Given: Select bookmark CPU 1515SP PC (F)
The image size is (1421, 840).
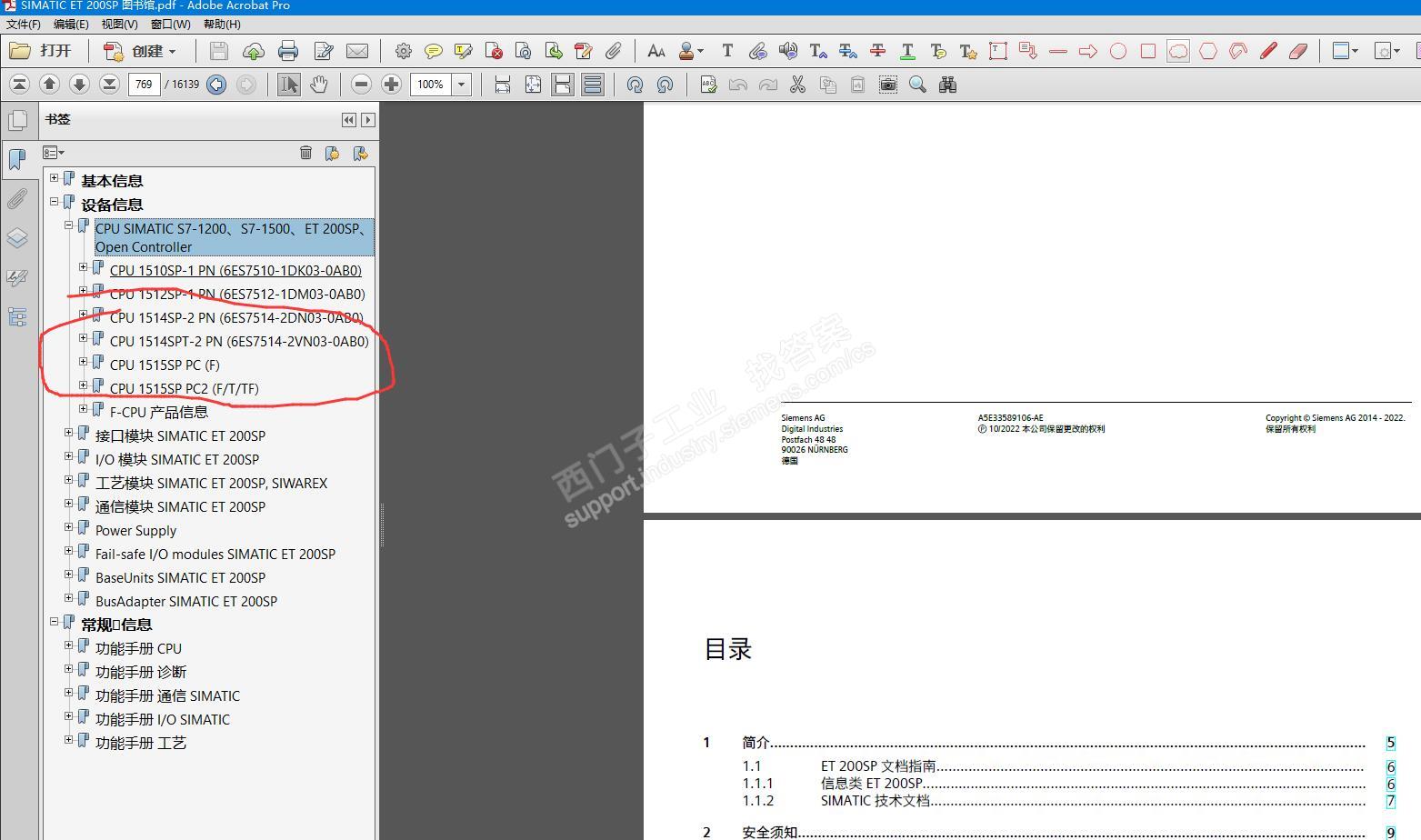Looking at the screenshot, I should point(165,365).
